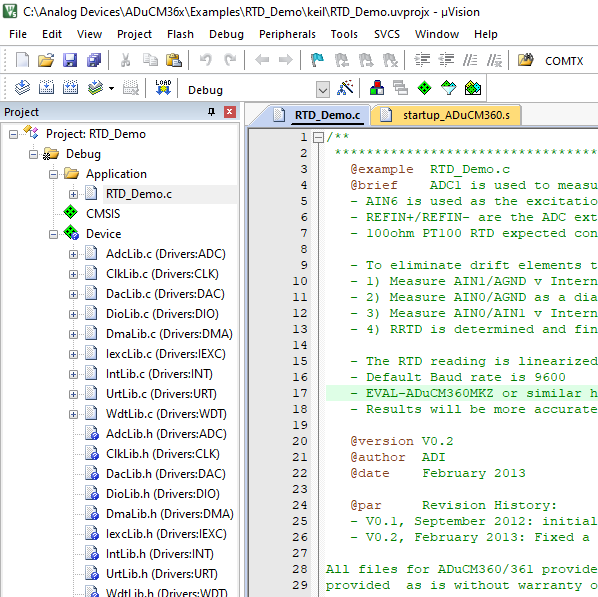598x597 pixels.
Task: Cut selection with scissors icon
Action: [125, 60]
